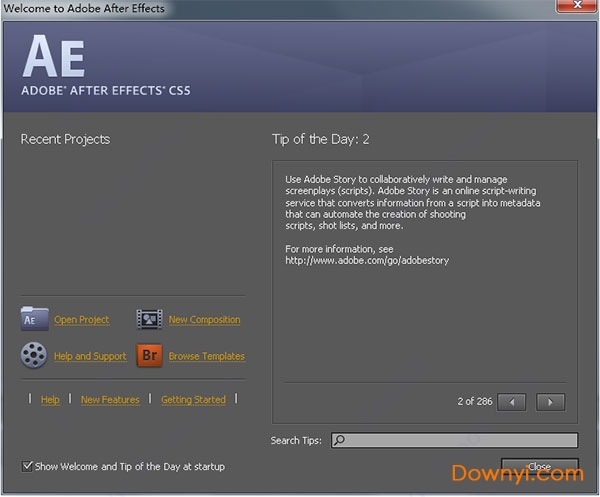Click the '2 of 286' tip counter
Image resolution: width=600 pixels, height=497 pixels.
point(474,401)
